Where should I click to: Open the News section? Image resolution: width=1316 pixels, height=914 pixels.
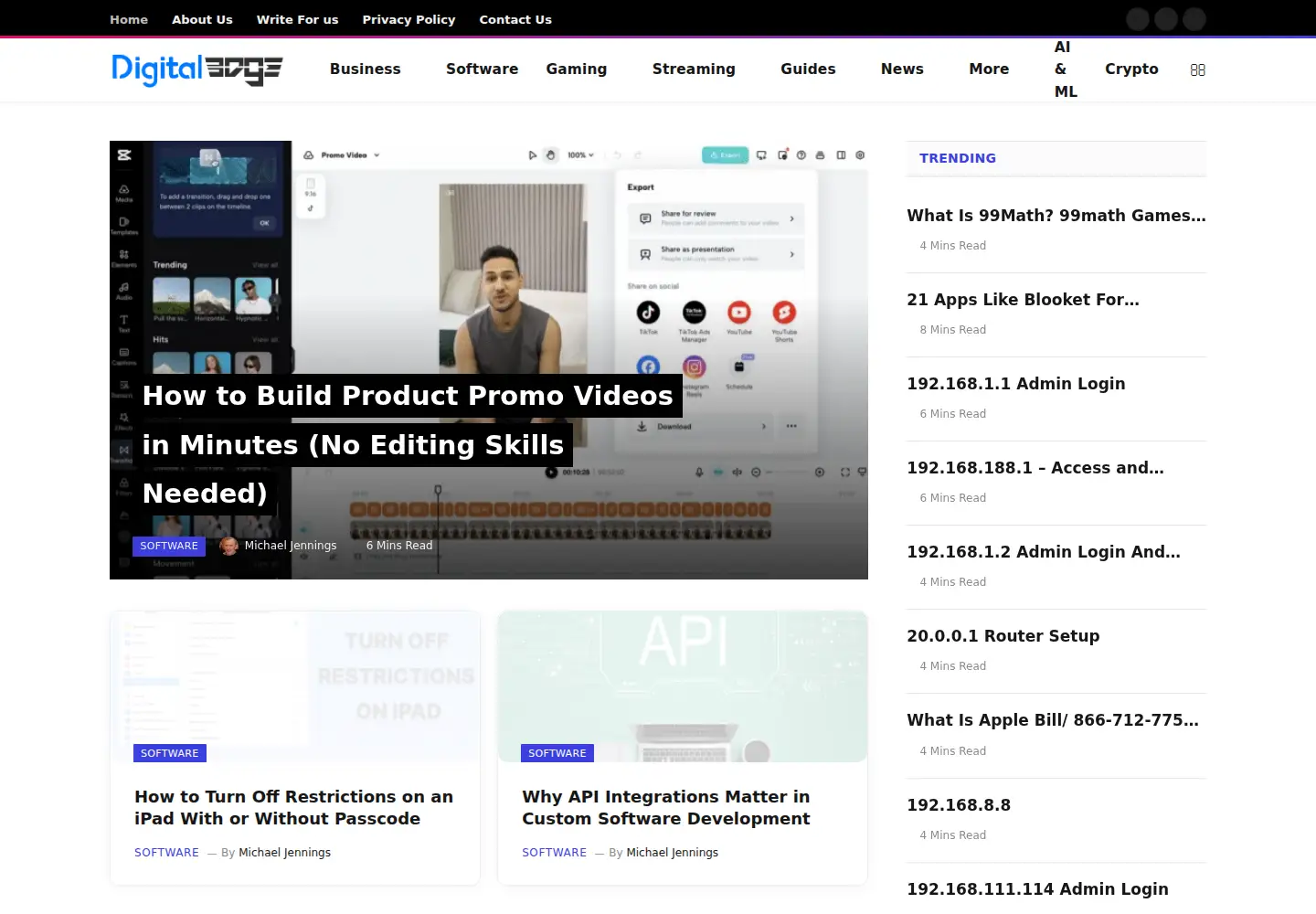(902, 69)
